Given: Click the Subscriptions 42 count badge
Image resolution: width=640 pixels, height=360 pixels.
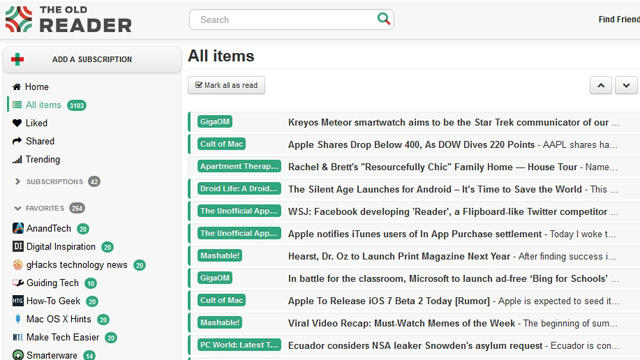Looking at the screenshot, I should pyautogui.click(x=94, y=181).
